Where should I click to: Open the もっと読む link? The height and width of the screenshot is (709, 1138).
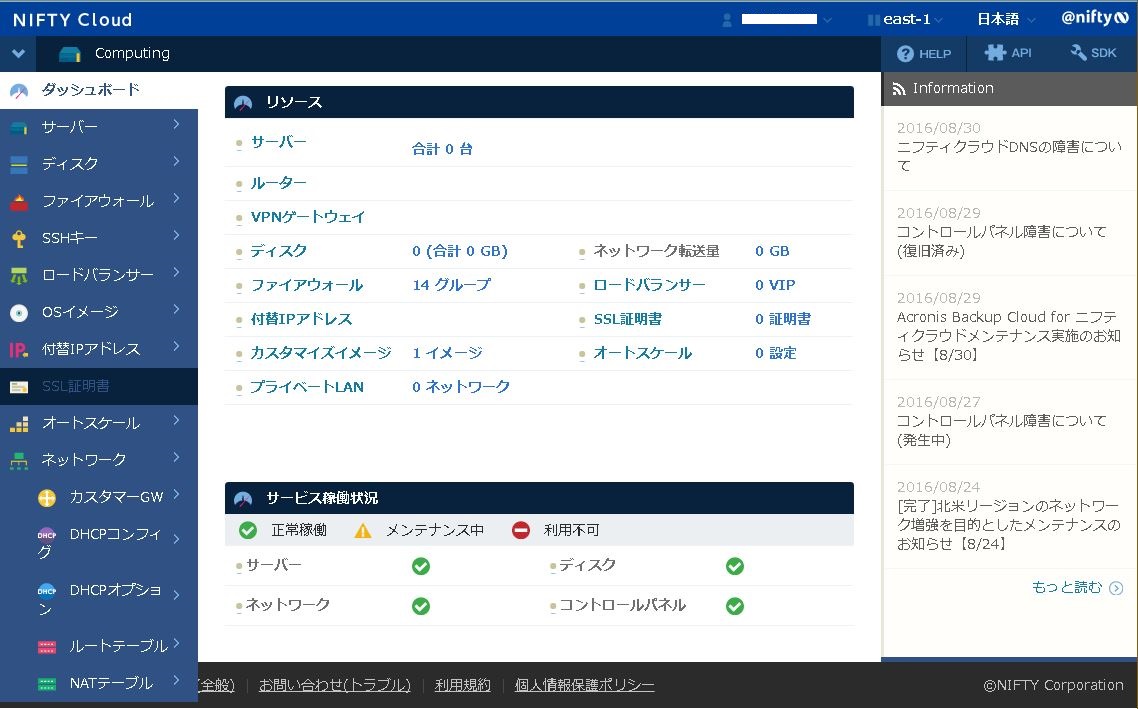1066,588
